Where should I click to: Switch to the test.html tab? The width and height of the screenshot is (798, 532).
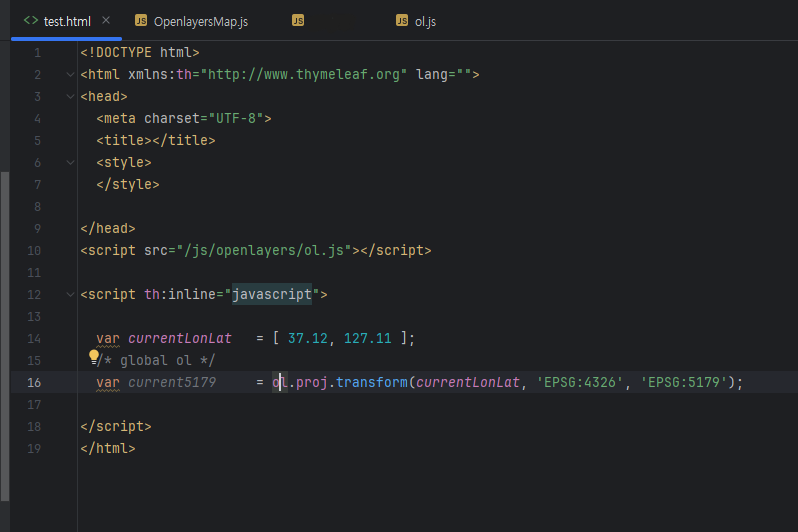click(x=67, y=21)
